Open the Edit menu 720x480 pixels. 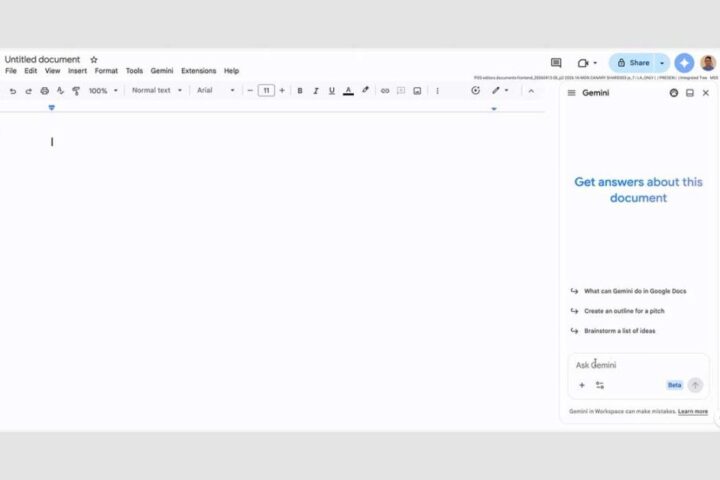(x=31, y=71)
